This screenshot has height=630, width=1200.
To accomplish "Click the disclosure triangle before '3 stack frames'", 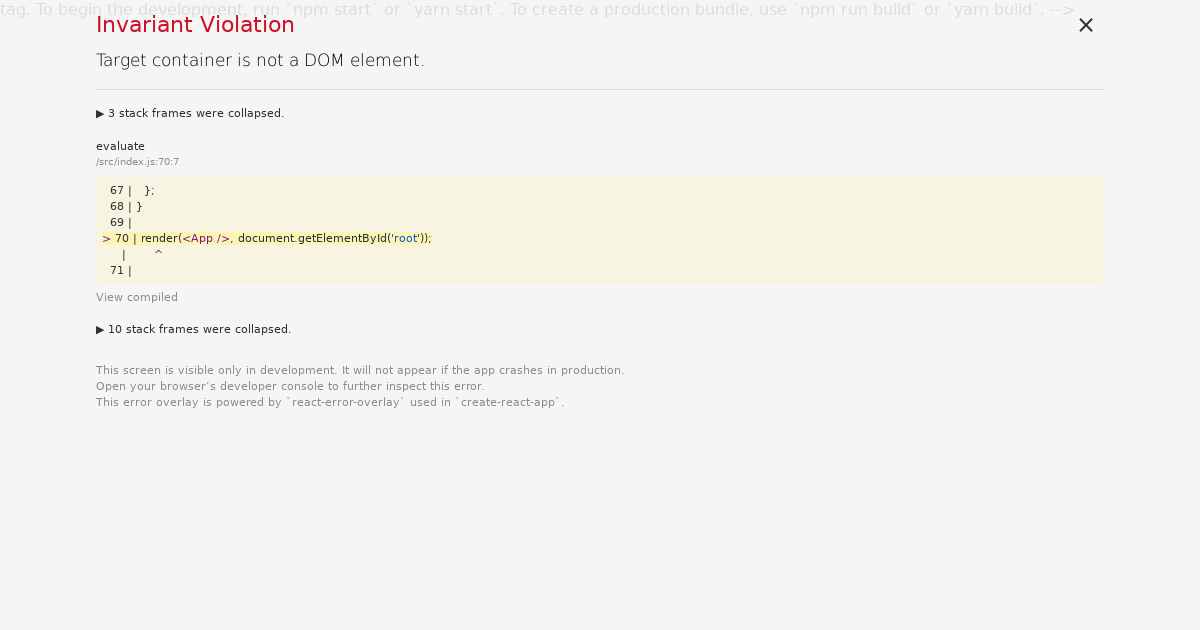I will 100,113.
